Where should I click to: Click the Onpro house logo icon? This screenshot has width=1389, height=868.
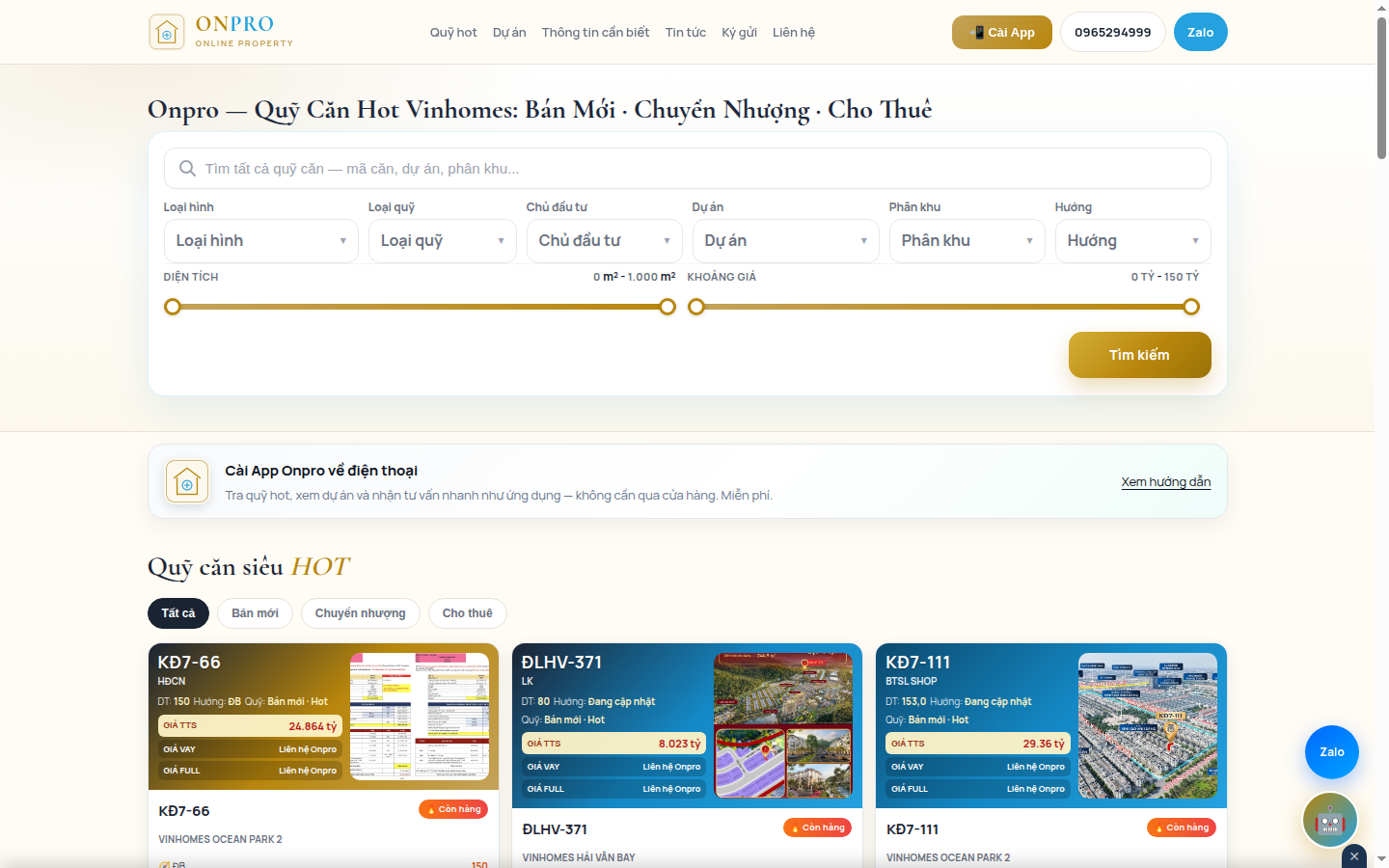coord(167,32)
